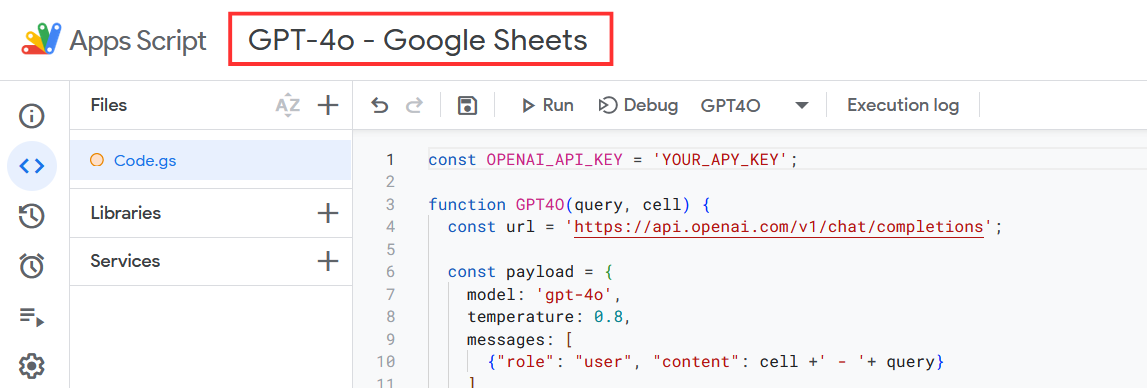Open the GPT4O function selector dropdown
This screenshot has height=388, width=1147.
click(754, 105)
